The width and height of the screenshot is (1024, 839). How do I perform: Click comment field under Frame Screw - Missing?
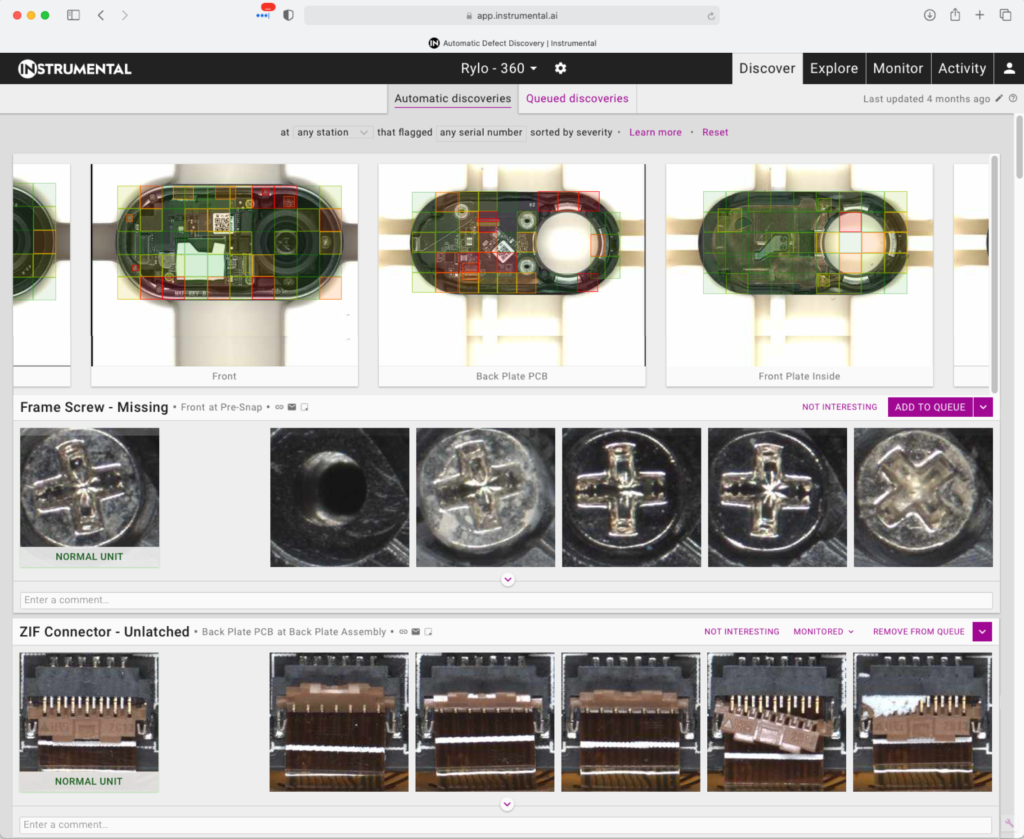click(x=506, y=600)
